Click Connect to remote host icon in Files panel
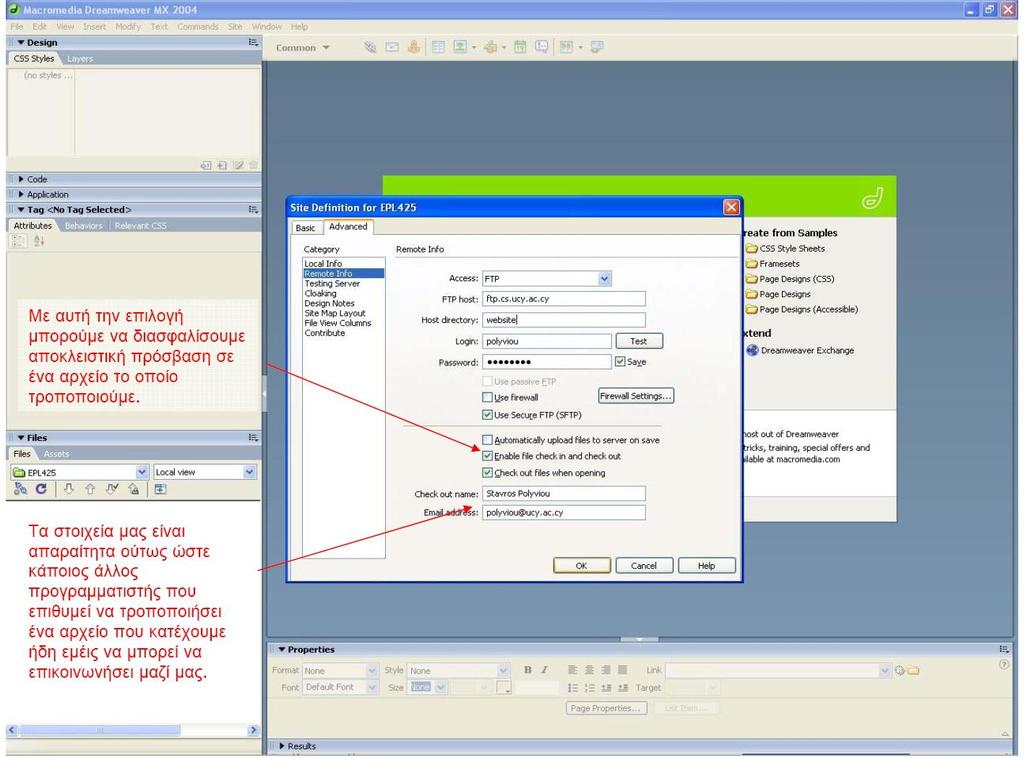Screen dimensions: 1024x758 [20, 489]
